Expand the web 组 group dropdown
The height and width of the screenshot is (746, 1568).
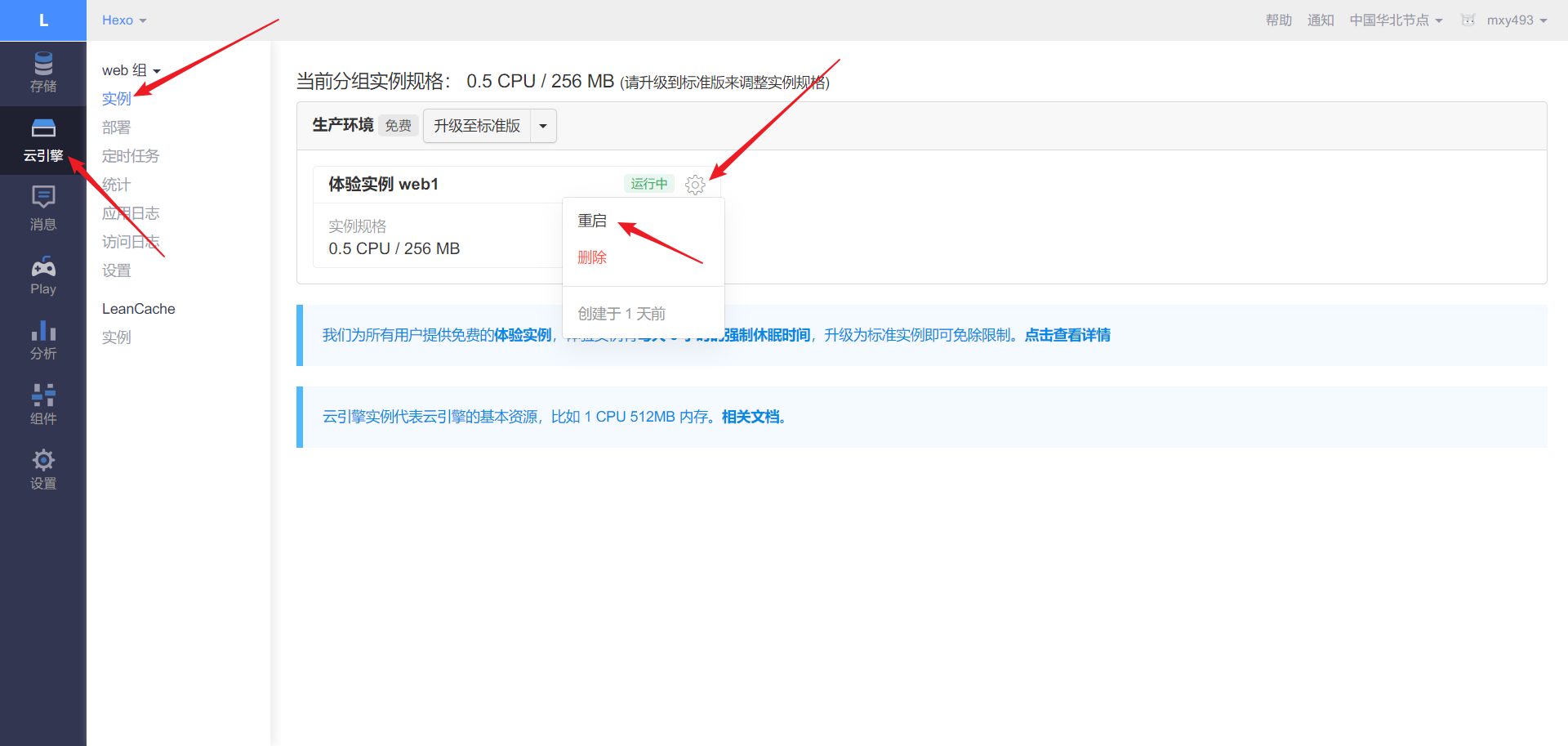pos(131,70)
